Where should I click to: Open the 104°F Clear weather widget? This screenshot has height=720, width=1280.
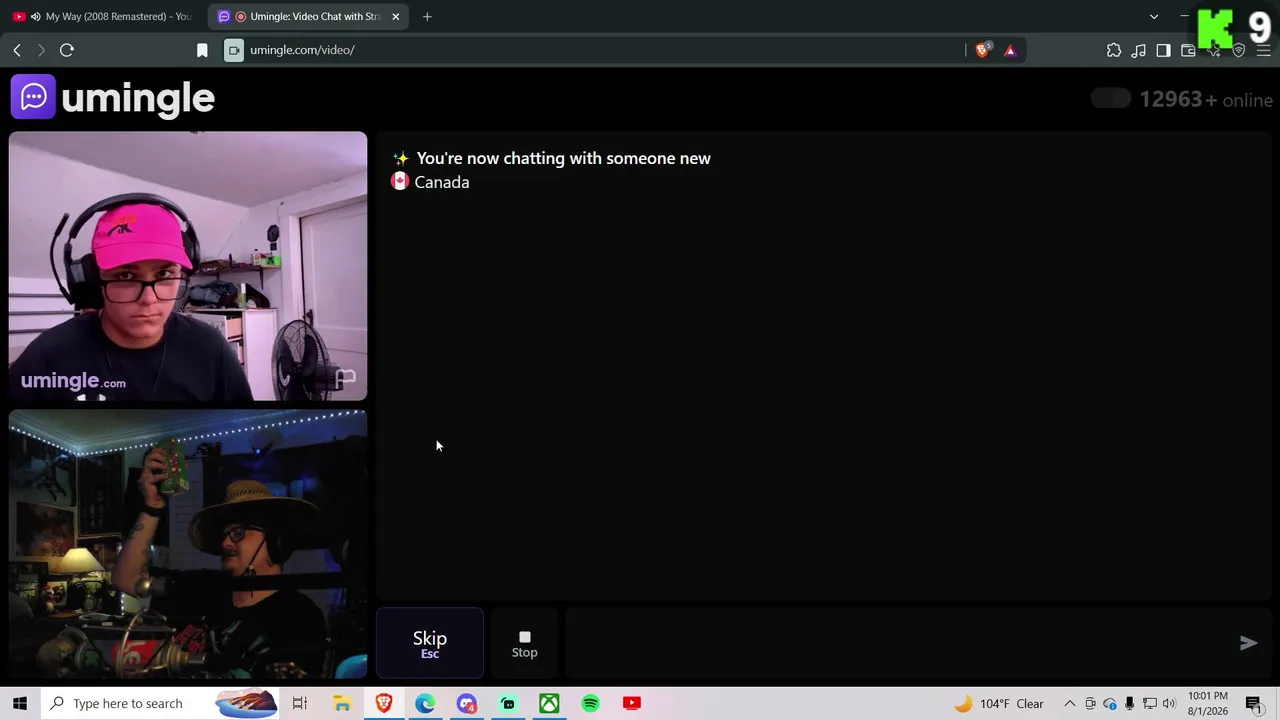pos(999,703)
